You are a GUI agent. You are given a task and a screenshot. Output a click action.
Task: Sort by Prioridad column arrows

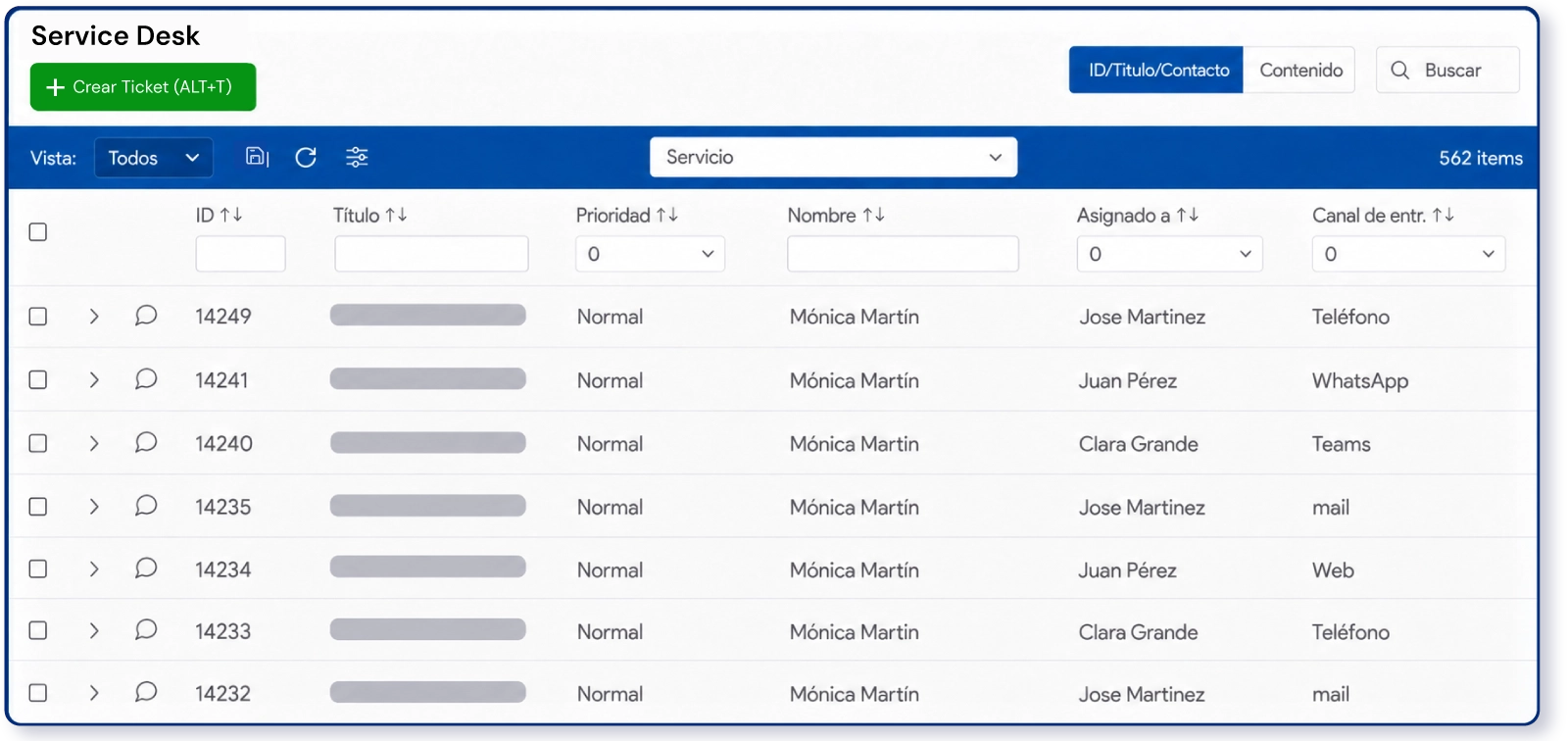667,215
